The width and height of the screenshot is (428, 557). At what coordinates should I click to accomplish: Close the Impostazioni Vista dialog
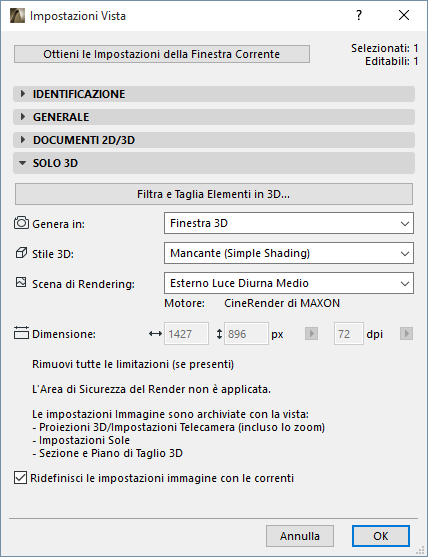(x=404, y=15)
